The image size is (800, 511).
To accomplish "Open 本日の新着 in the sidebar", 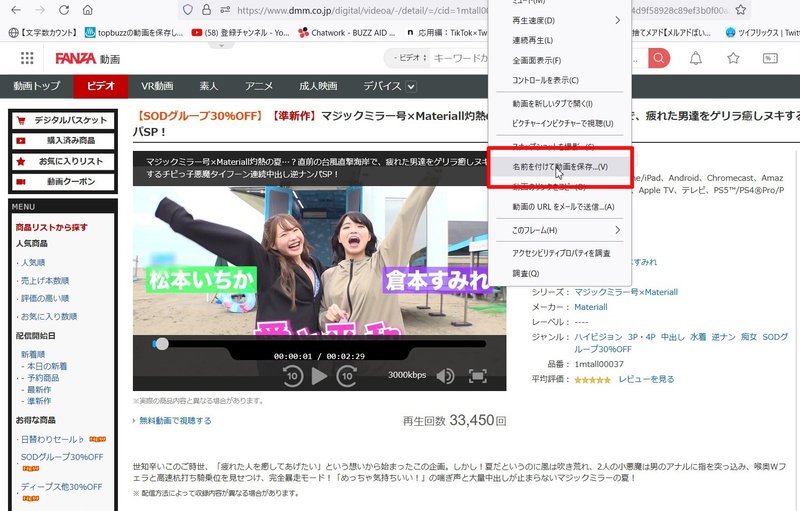I will 47,366.
